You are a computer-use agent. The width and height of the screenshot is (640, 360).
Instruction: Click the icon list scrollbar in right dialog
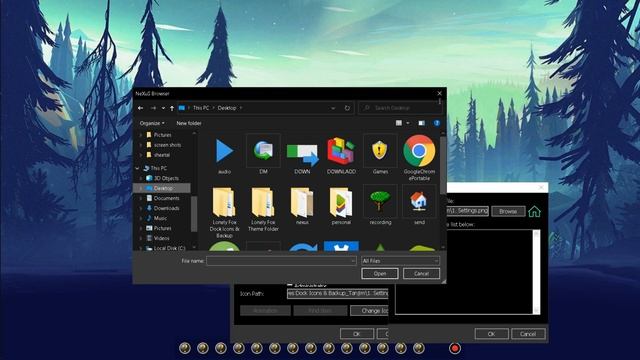pos(536,272)
